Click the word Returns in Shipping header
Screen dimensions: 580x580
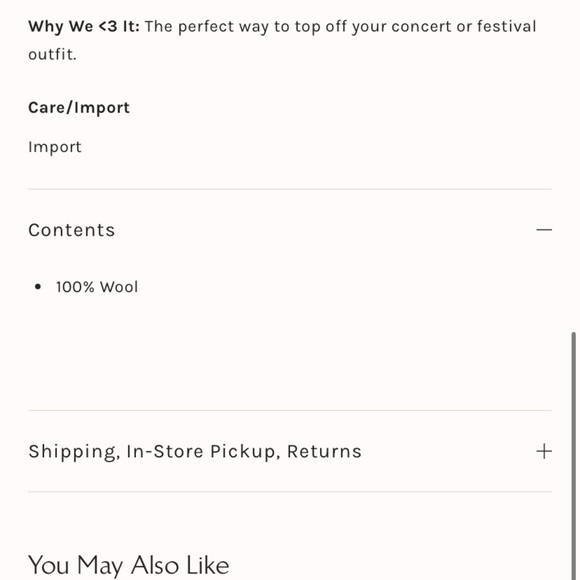324,451
